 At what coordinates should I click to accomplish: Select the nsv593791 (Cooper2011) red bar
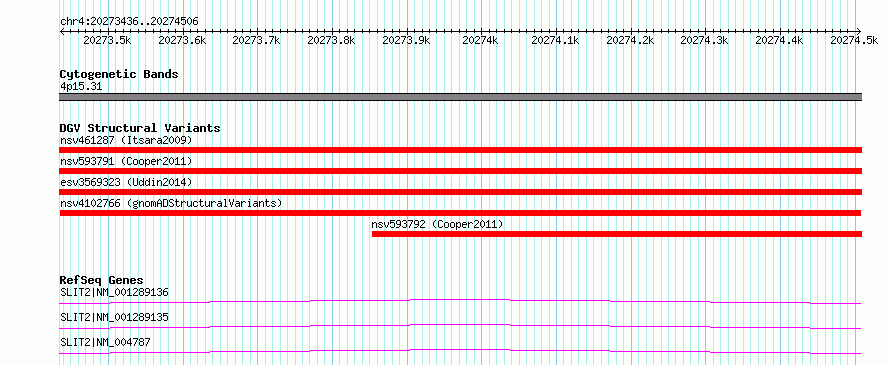pyautogui.click(x=460, y=171)
